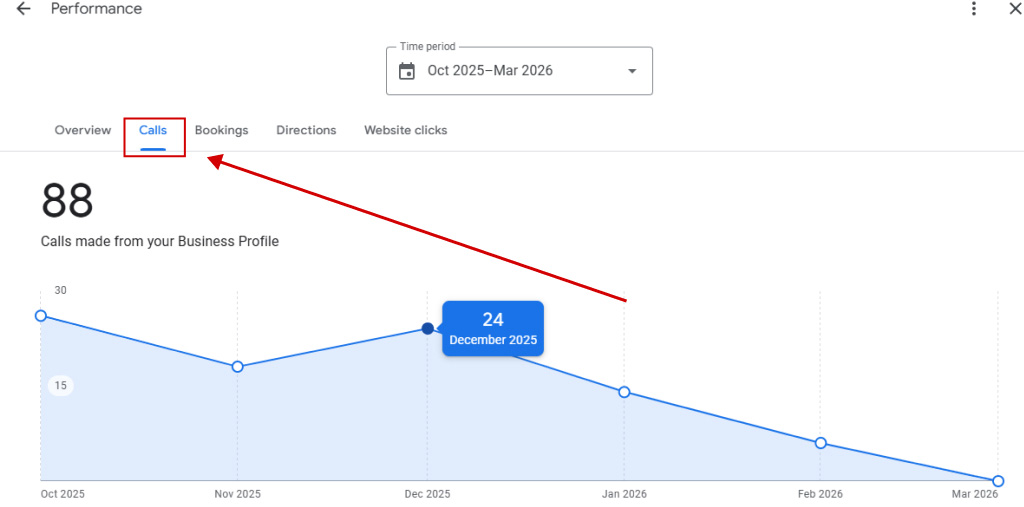Switch to the Overview tab
Image resolution: width=1024 pixels, height=507 pixels.
coord(83,130)
